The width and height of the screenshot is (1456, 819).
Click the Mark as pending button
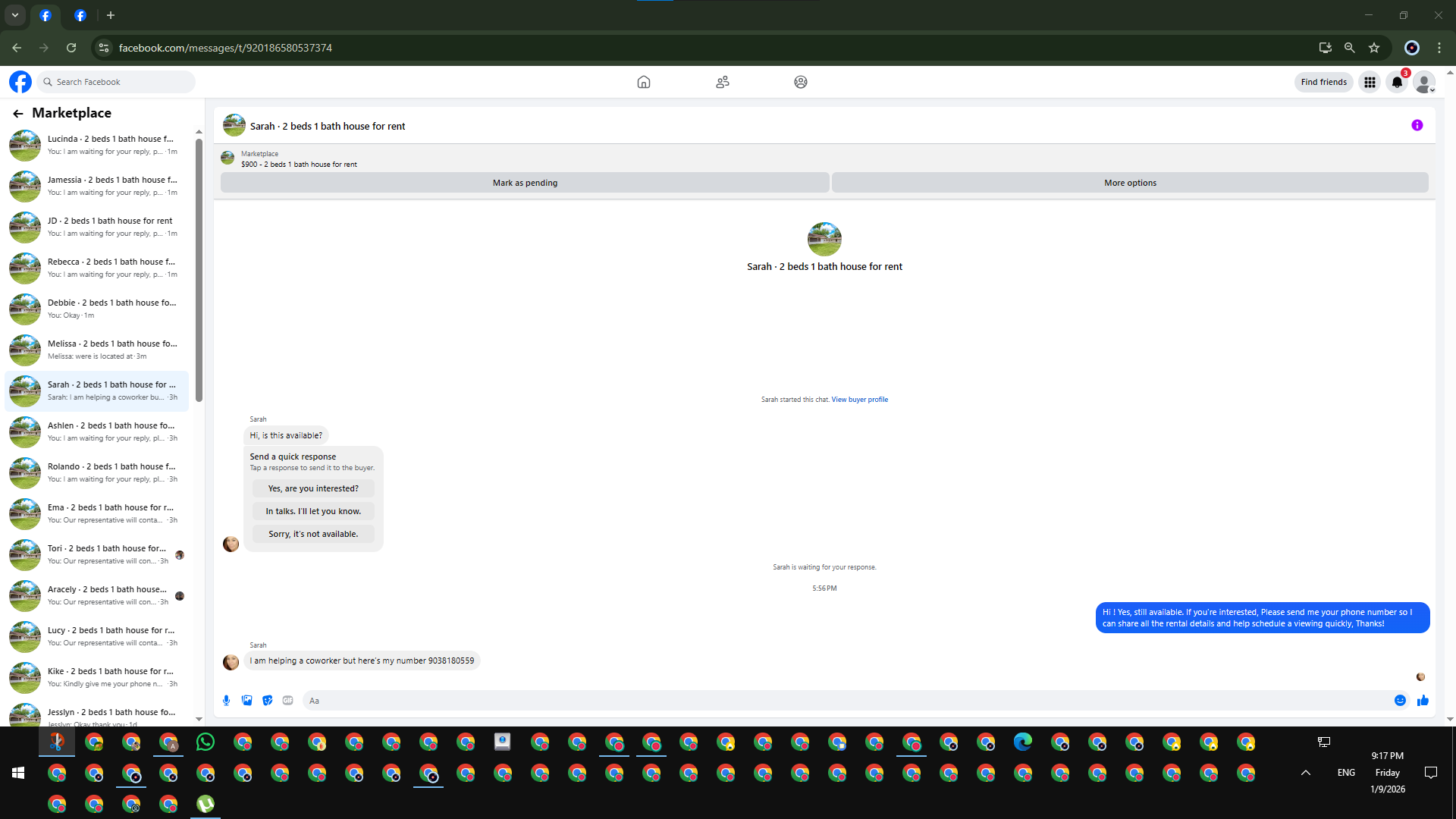(x=525, y=183)
